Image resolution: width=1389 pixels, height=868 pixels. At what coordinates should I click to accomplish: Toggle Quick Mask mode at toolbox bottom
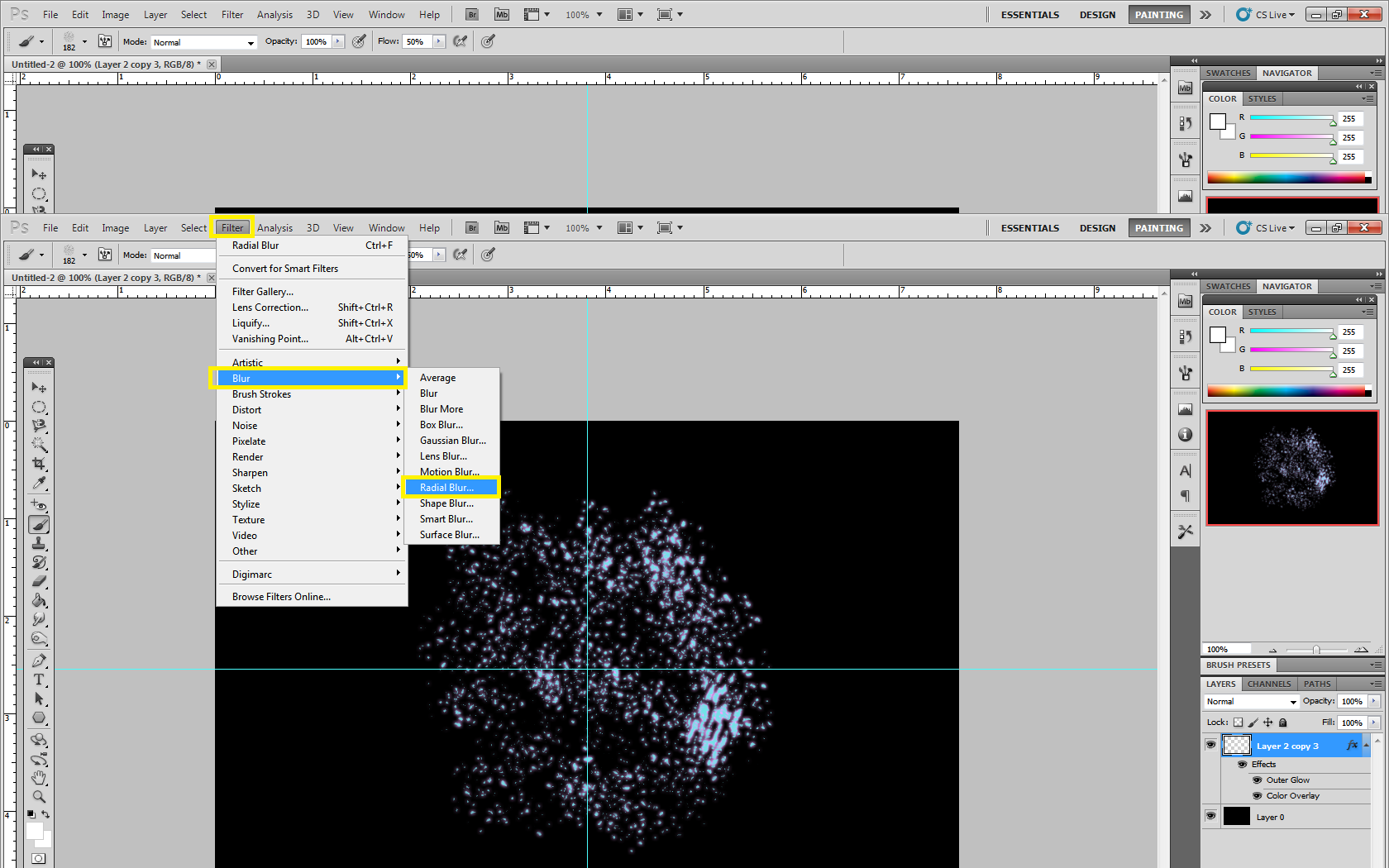click(x=39, y=858)
